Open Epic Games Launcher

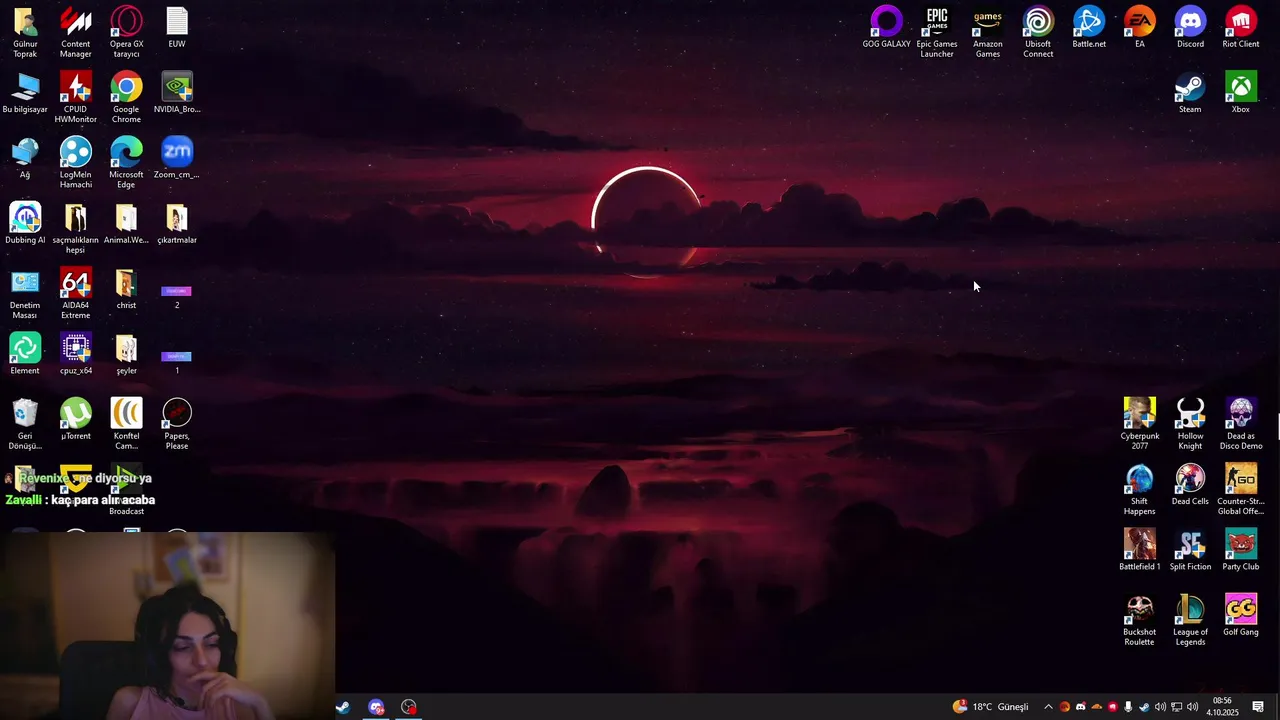pos(937,32)
